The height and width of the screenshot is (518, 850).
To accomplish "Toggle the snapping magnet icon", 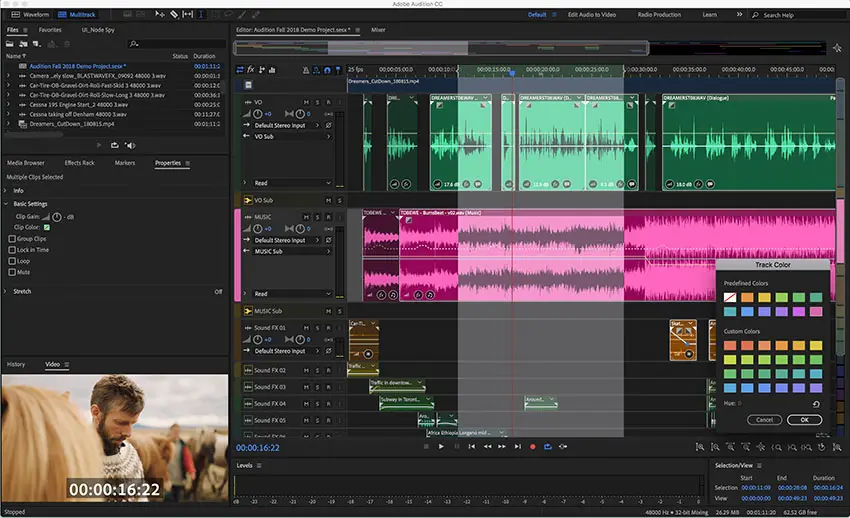I will click(327, 70).
